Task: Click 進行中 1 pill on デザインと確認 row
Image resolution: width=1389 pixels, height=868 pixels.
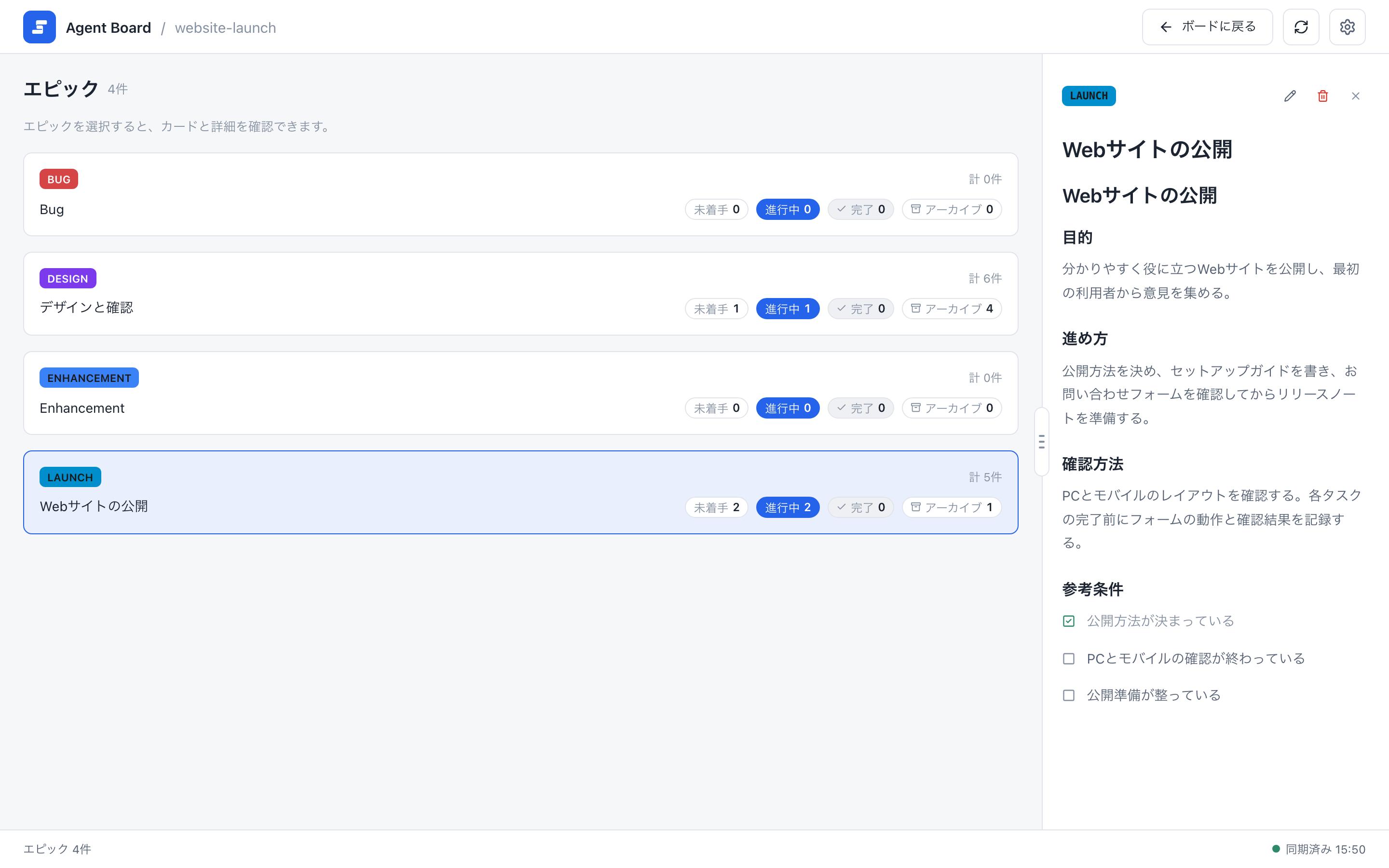Action: pos(788,309)
